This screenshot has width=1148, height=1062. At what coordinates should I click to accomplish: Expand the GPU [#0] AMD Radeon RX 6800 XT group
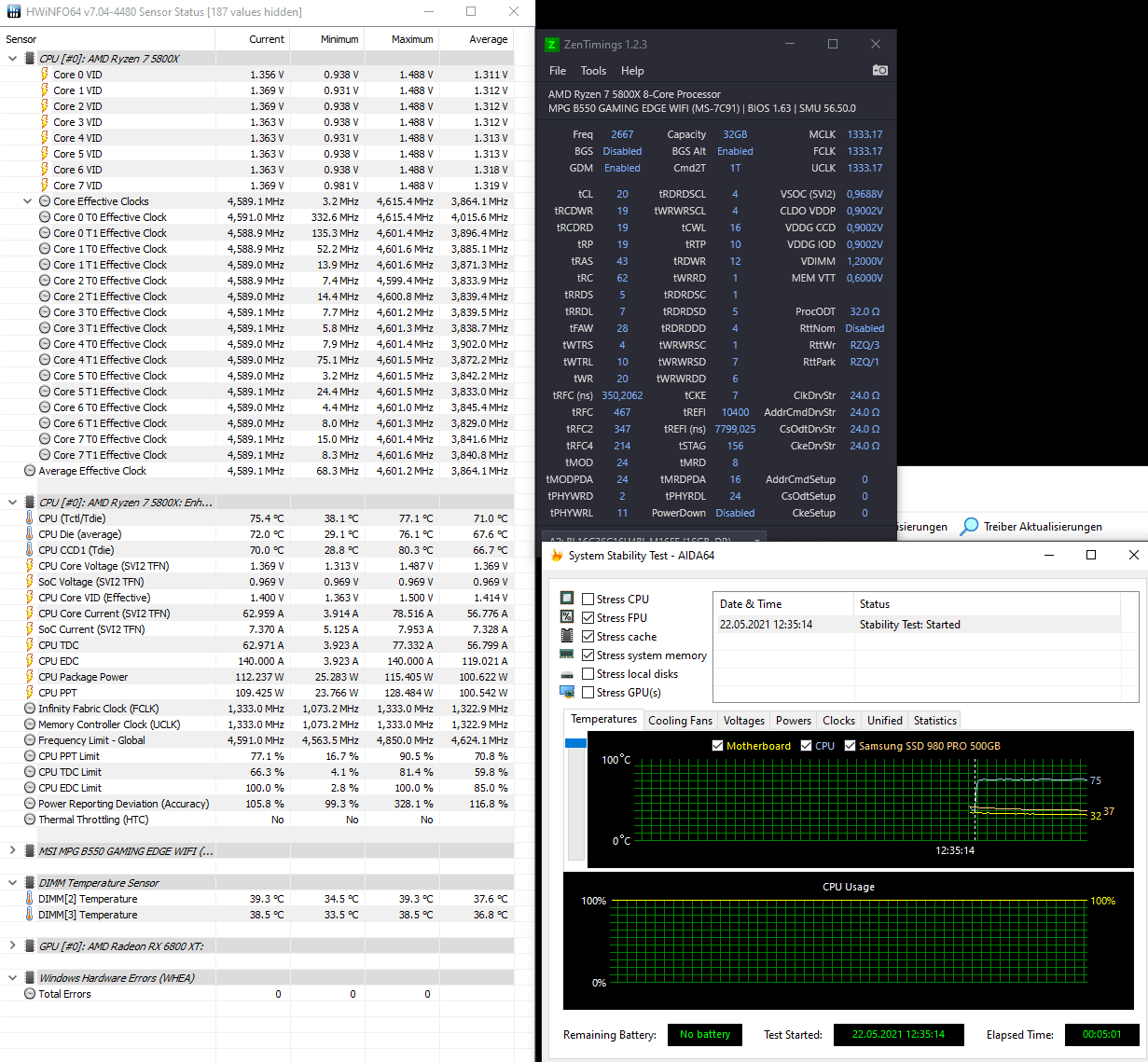[x=12, y=946]
